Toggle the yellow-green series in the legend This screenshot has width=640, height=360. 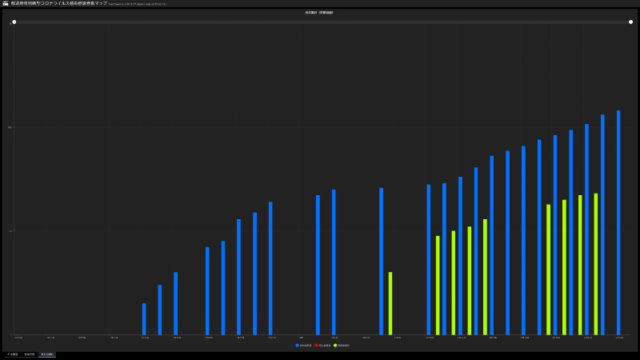click(342, 346)
